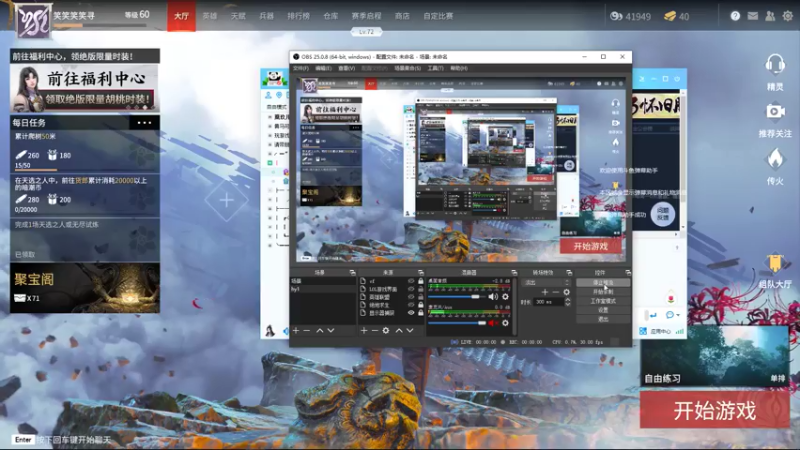Open the 聚宝阁 treasure panel
800x450 pixels.
85,288
